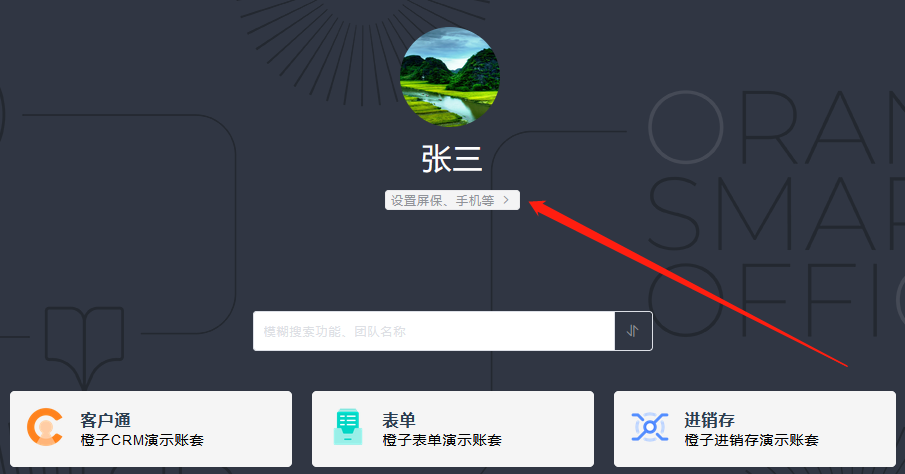This screenshot has height=474, width=905.
Task: Click the landscape profile avatar picture
Action: [x=450, y=77]
